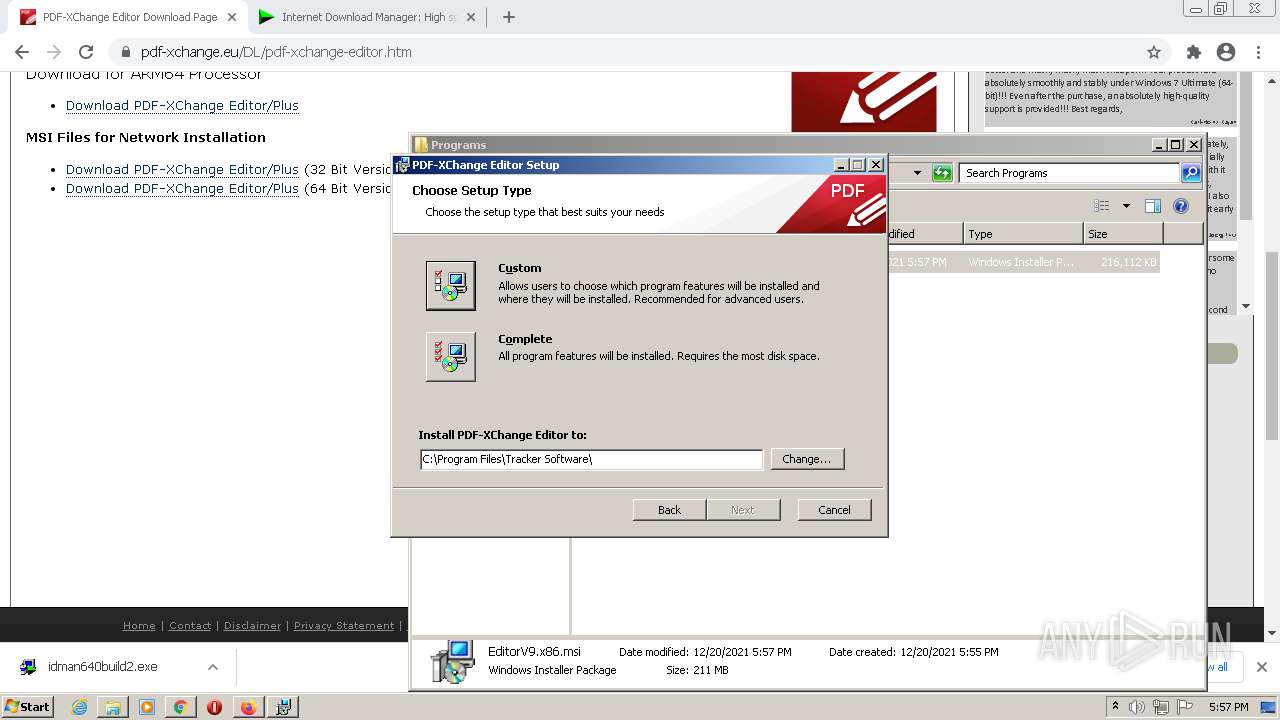Switch to the PDF-XChange Editor Download Page tab
Viewport: 1280px width, 720px height.
(x=130, y=17)
